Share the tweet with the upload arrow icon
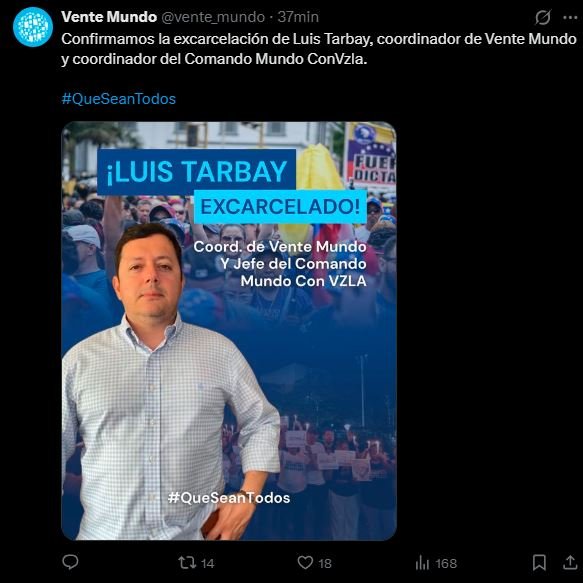Image resolution: width=583 pixels, height=583 pixels. (570, 562)
